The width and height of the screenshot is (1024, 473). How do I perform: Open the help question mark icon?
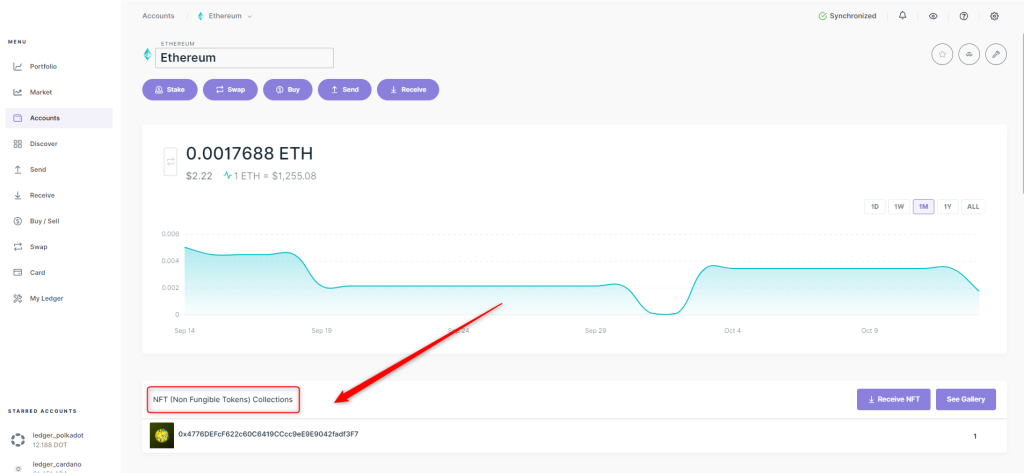point(963,16)
